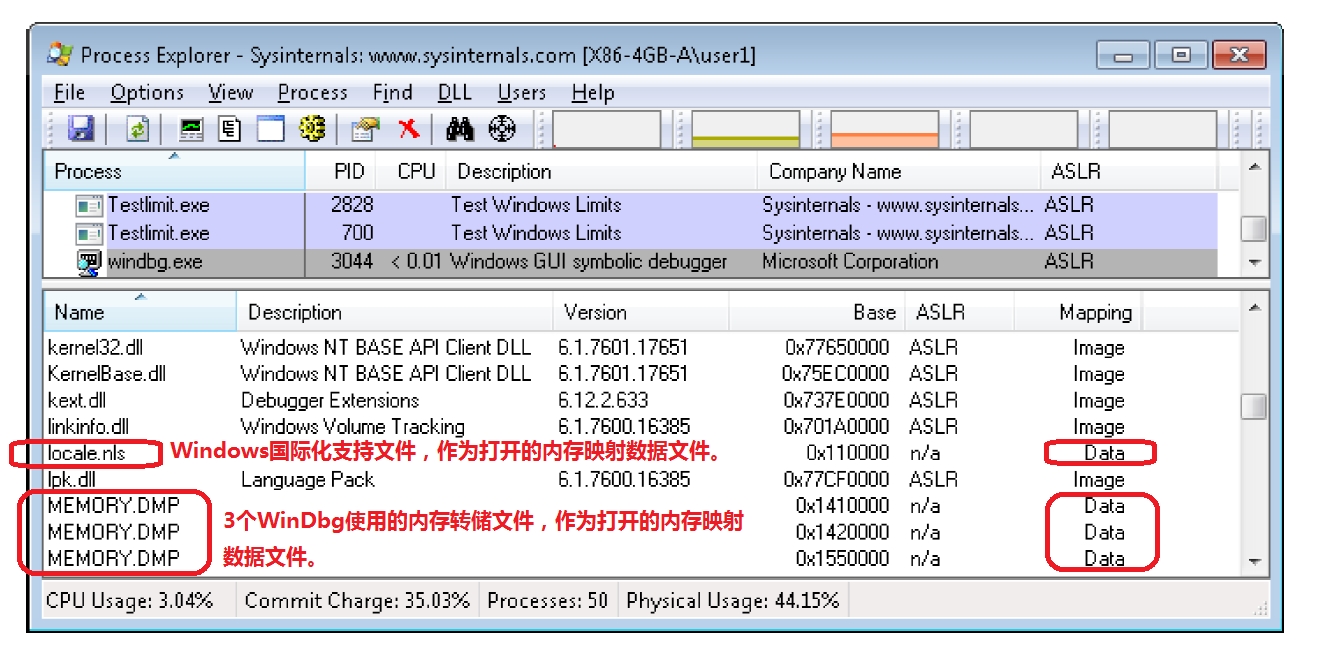Click Debugger Extensions description cell

tap(329, 400)
